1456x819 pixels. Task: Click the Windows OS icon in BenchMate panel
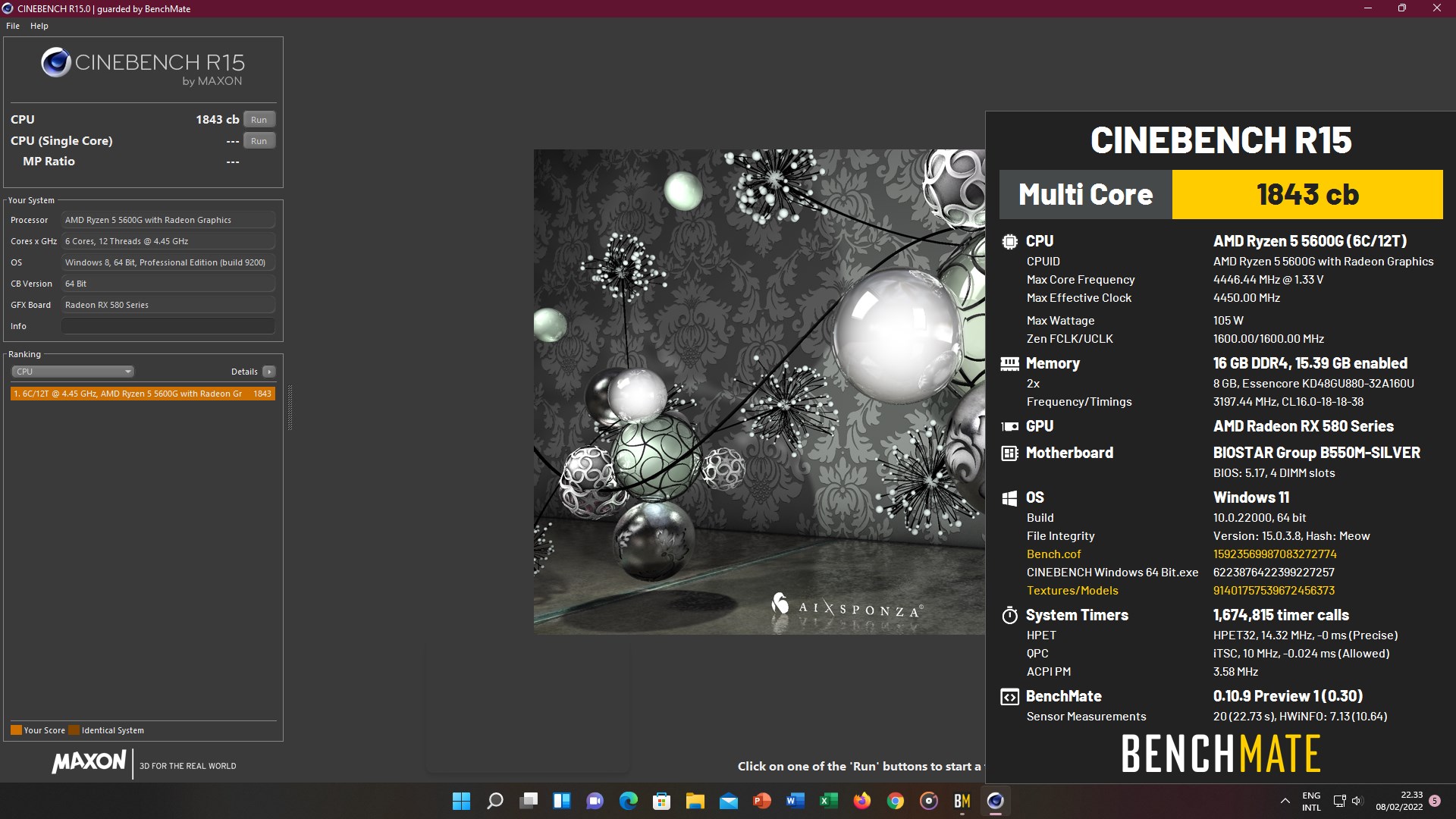1009,498
